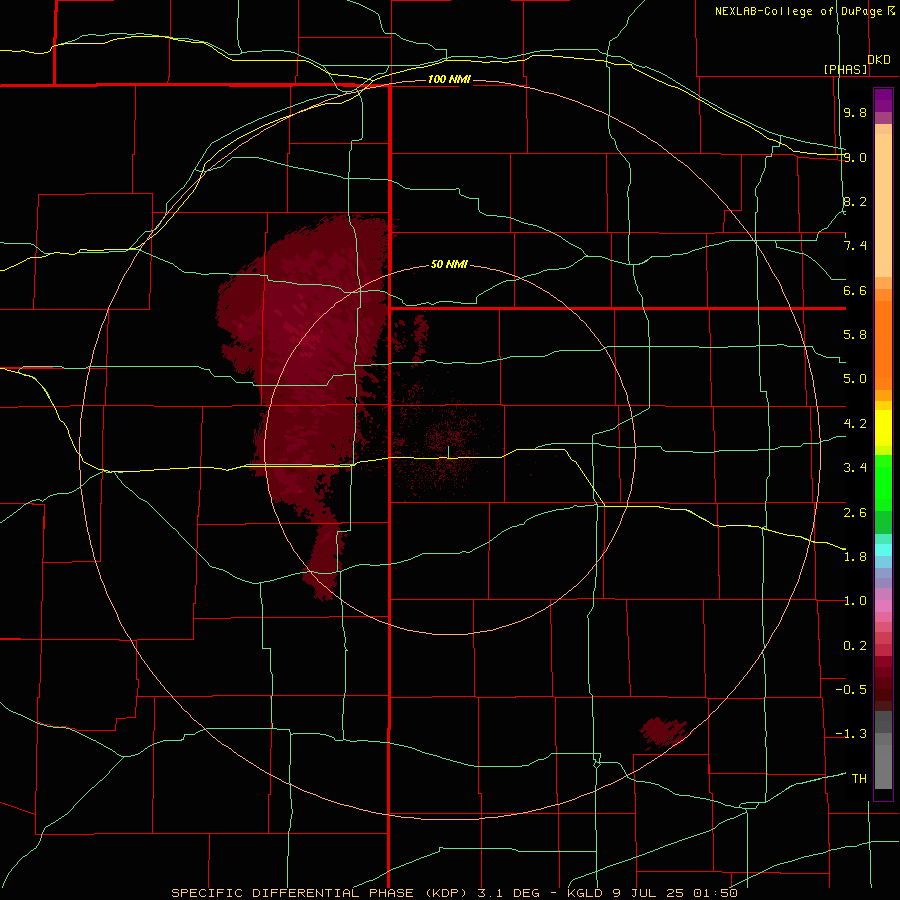This screenshot has height=900, width=900.
Task: Click the 6.6 legend value
Action: [x=855, y=290]
